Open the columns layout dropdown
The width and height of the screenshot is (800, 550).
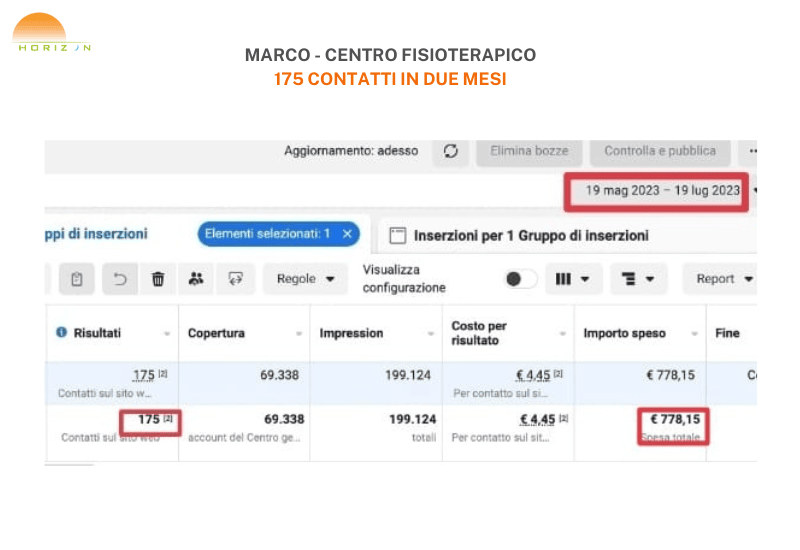(572, 279)
